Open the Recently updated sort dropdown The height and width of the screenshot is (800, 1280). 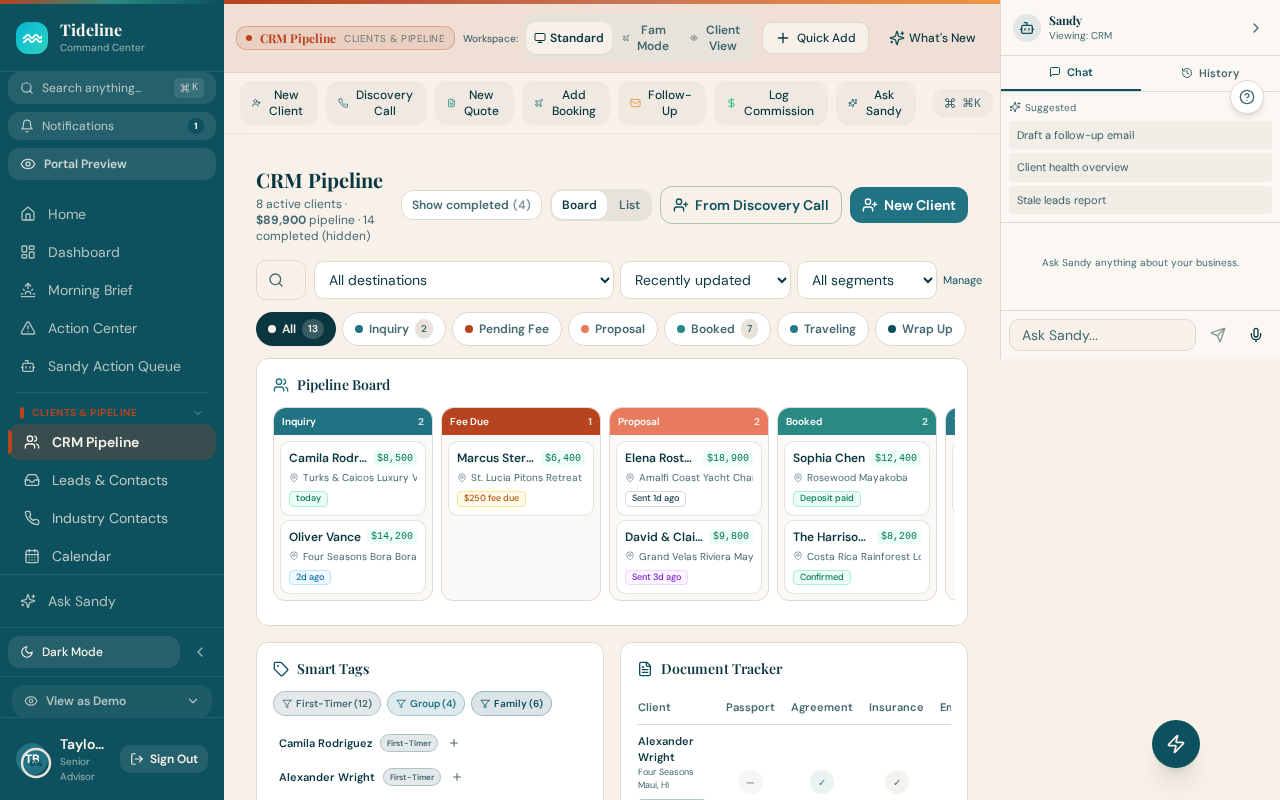tap(705, 280)
